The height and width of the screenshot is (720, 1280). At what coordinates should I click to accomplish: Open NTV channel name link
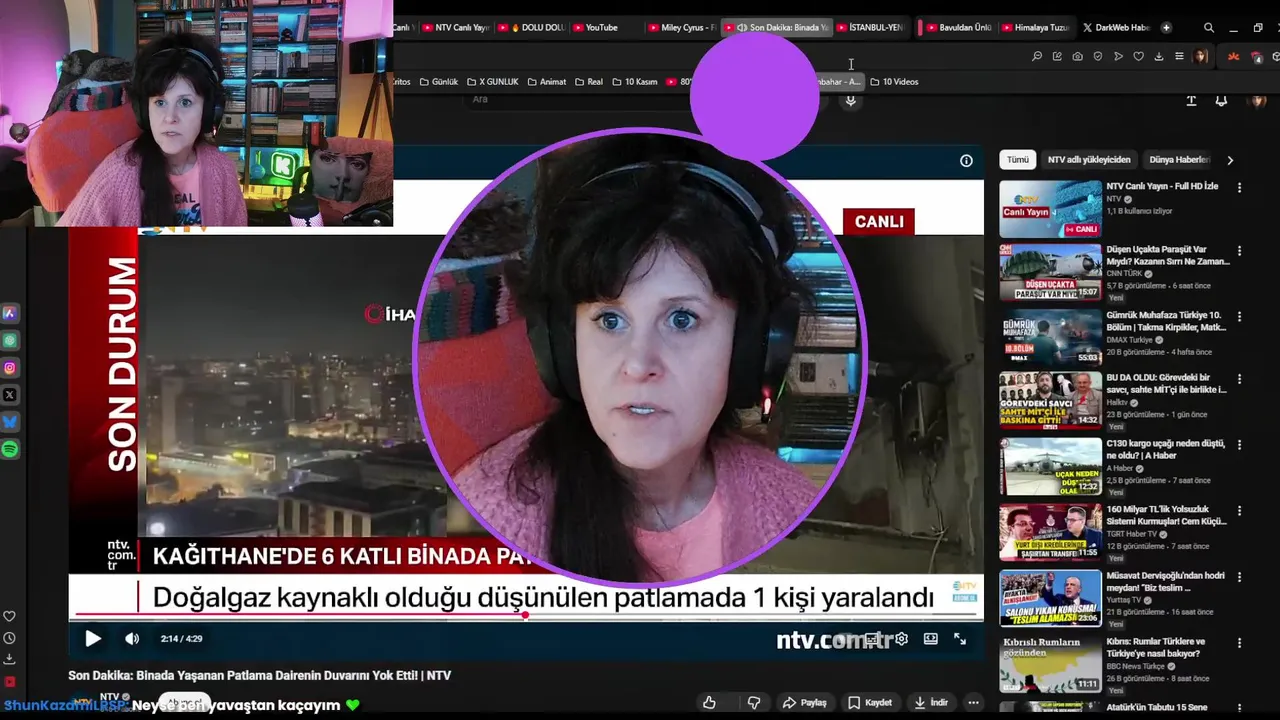tap(109, 696)
